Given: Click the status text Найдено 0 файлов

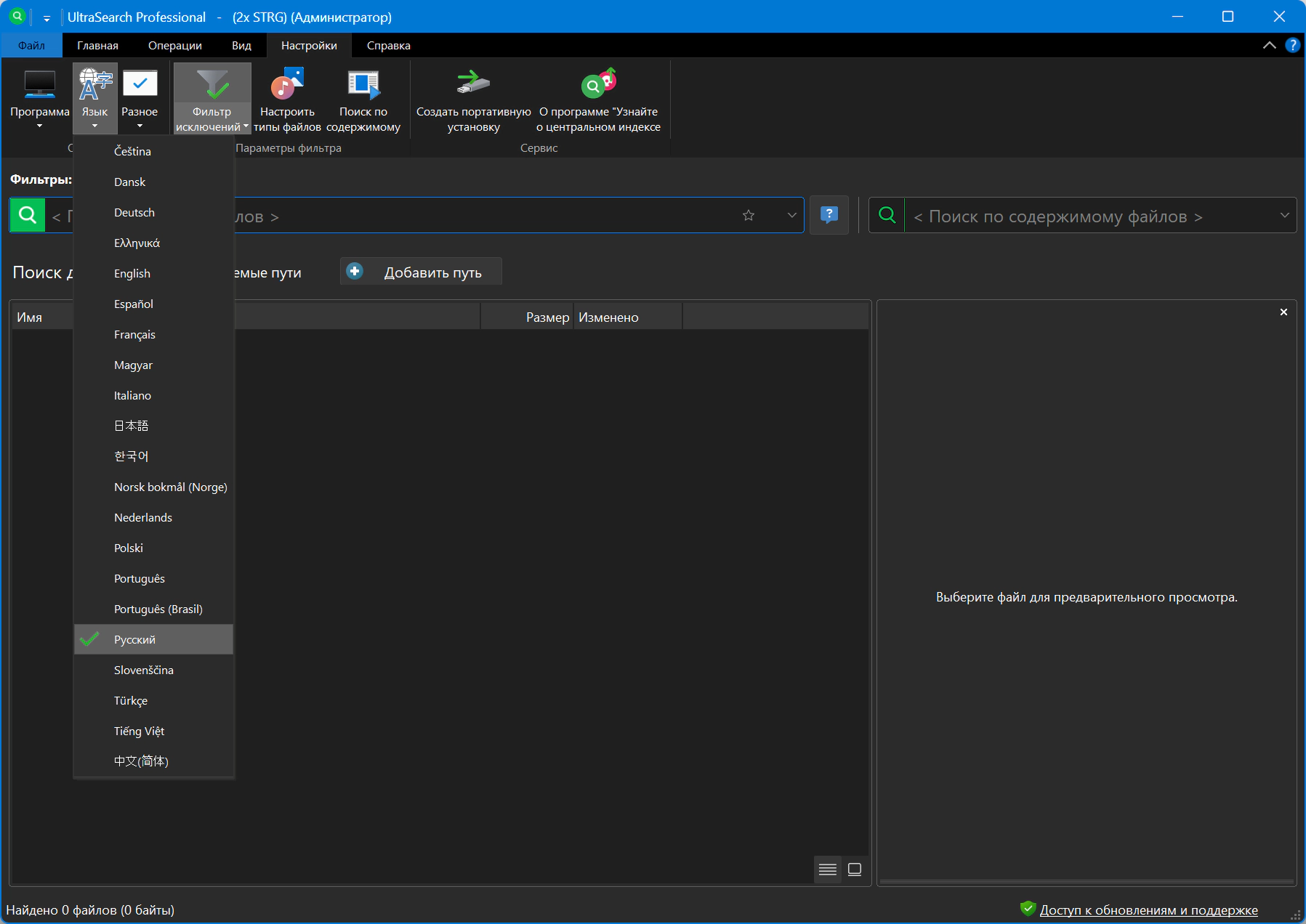Looking at the screenshot, I should click(x=90, y=909).
